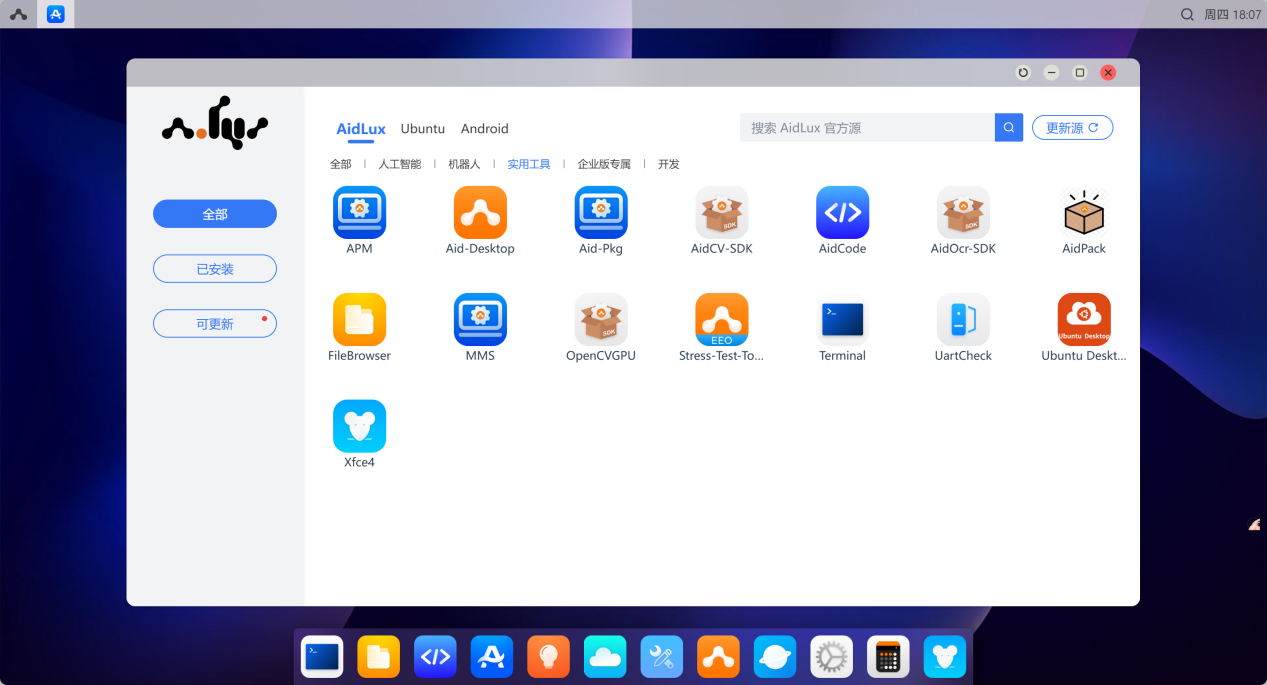Click the refresh icon in window title bar
The width and height of the screenshot is (1267, 685).
pyautogui.click(x=1022, y=72)
